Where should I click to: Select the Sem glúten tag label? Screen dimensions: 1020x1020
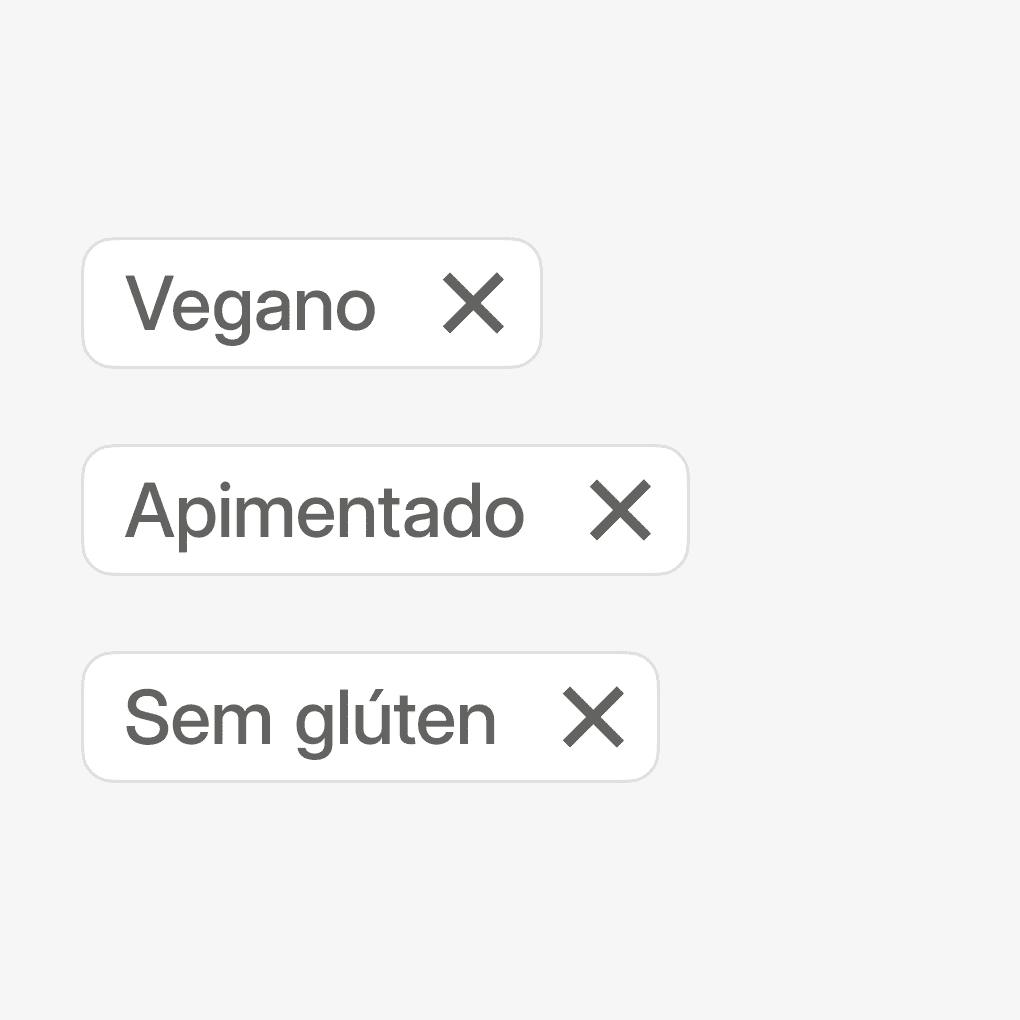coord(310,718)
